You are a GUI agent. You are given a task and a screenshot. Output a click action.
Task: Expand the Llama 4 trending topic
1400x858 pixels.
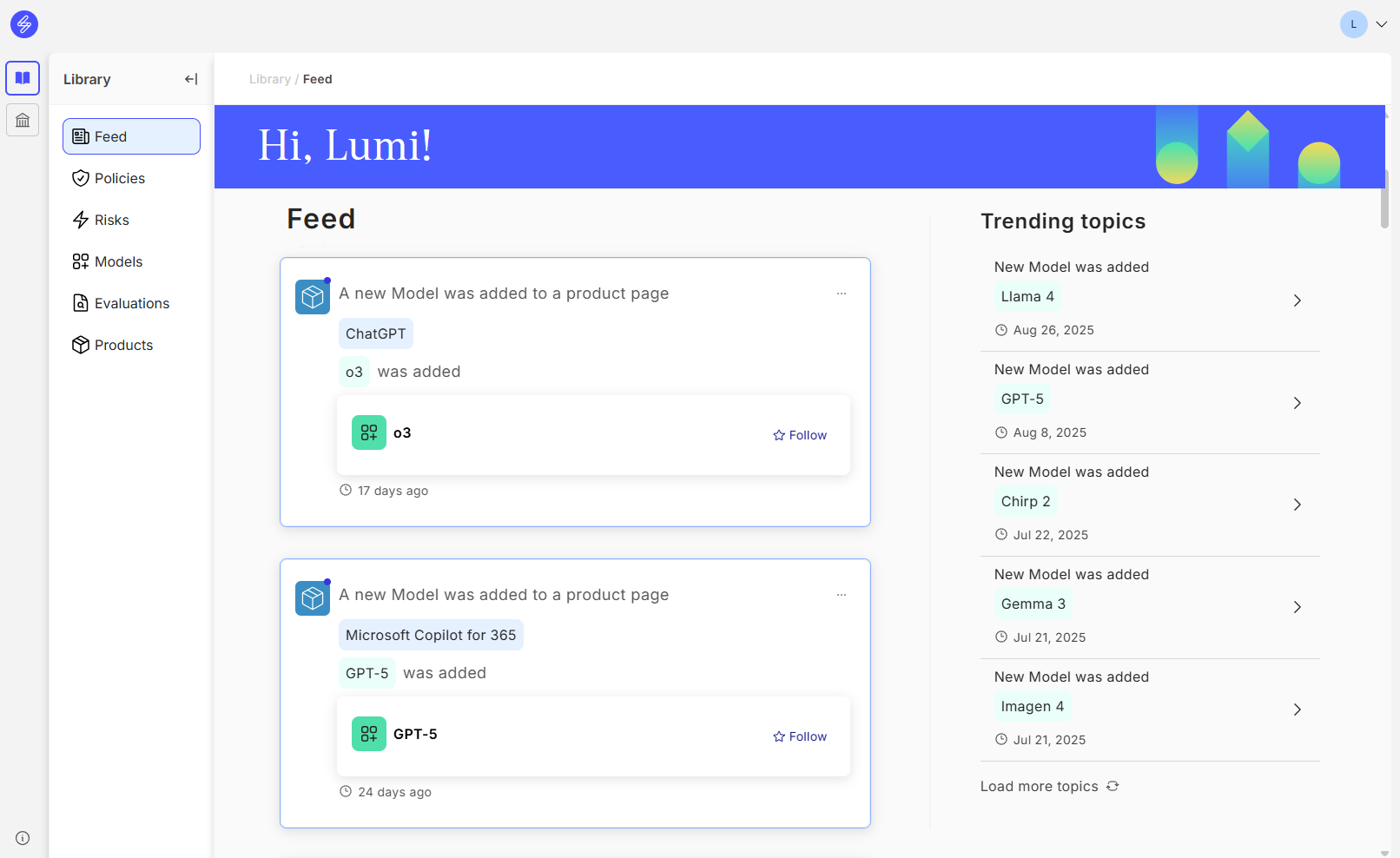coord(1297,300)
